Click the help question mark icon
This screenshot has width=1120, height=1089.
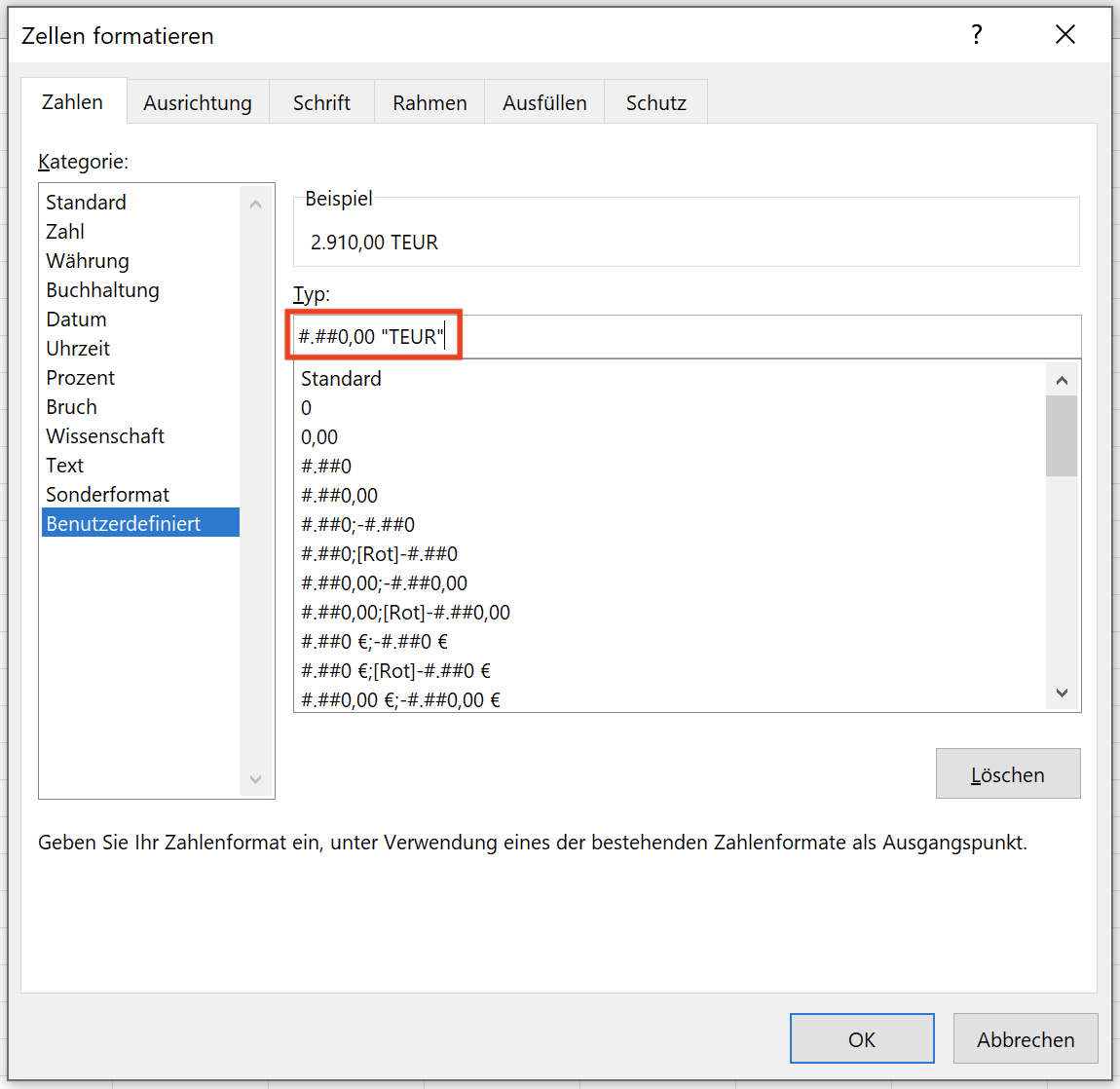coord(976,35)
